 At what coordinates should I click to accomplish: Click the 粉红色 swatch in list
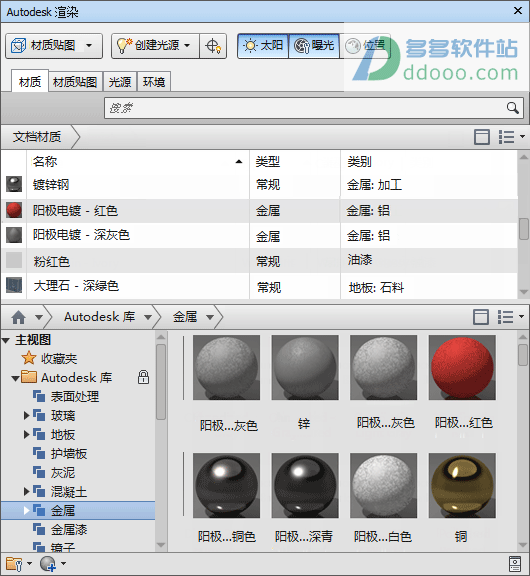[14, 260]
